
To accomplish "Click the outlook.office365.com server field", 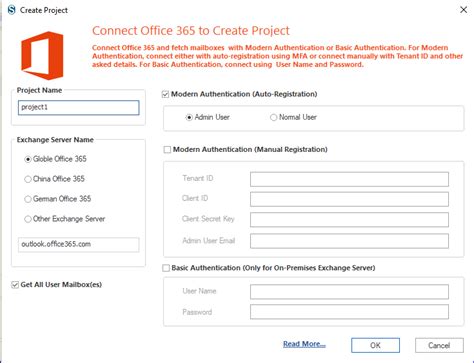I will coord(79,244).
